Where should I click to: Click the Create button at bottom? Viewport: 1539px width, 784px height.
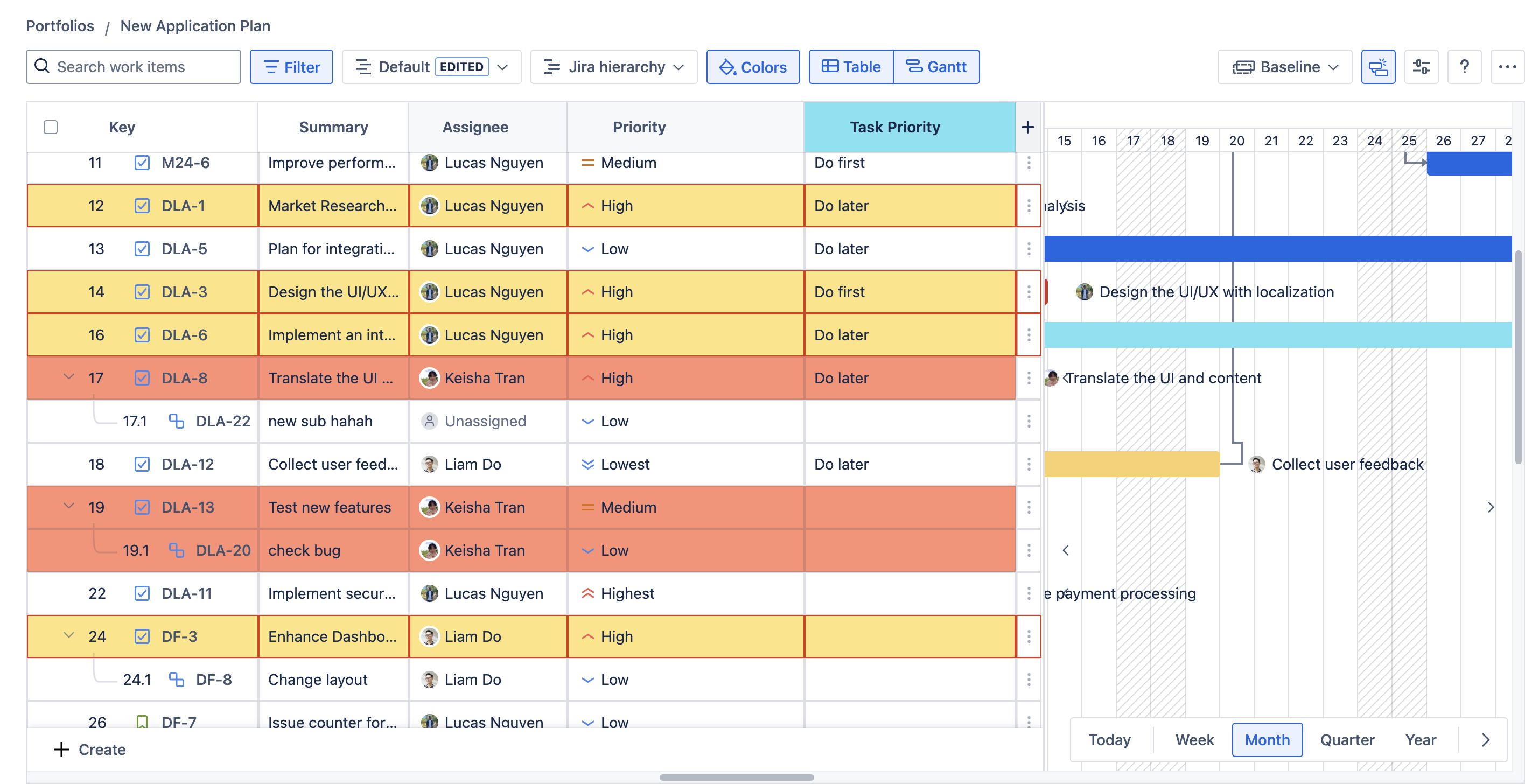[x=89, y=750]
